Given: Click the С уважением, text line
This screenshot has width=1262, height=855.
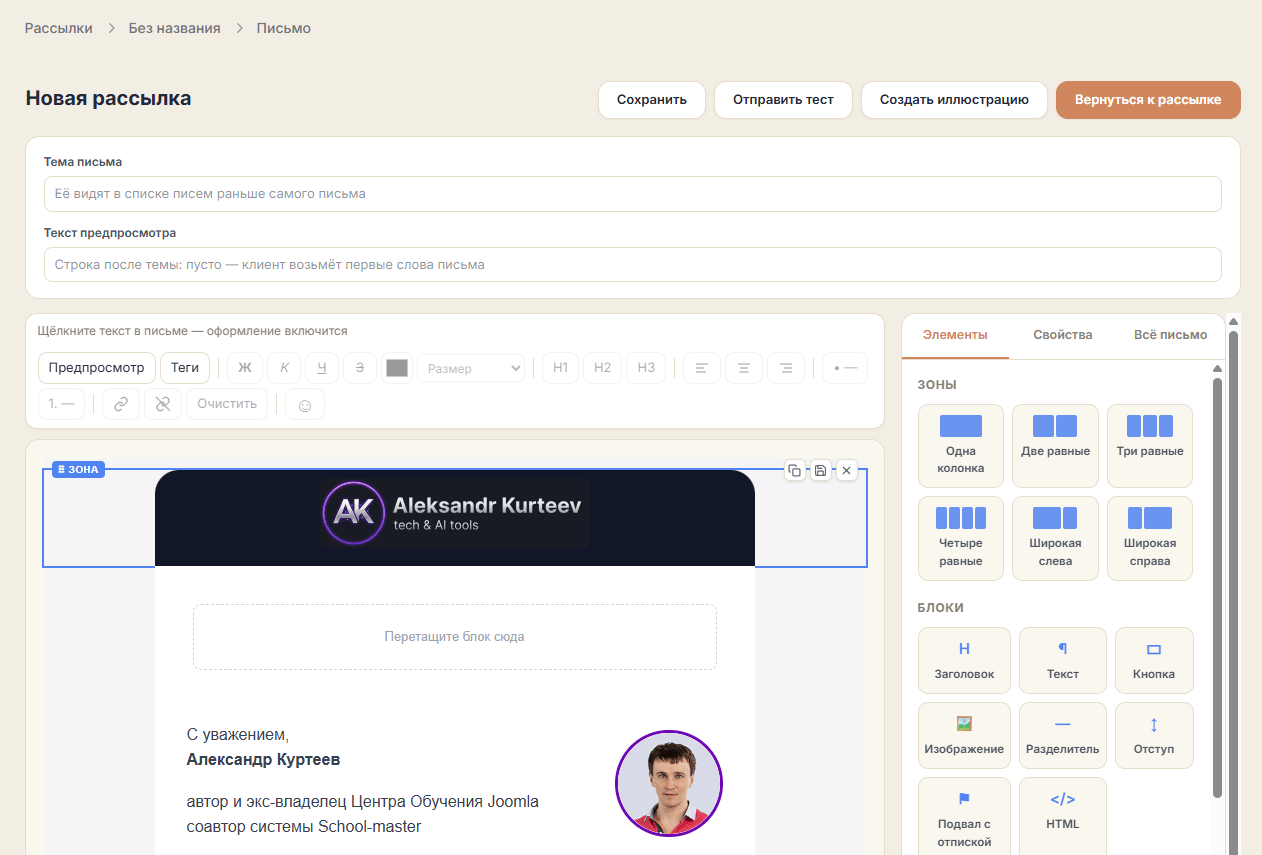Looking at the screenshot, I should pos(238,734).
